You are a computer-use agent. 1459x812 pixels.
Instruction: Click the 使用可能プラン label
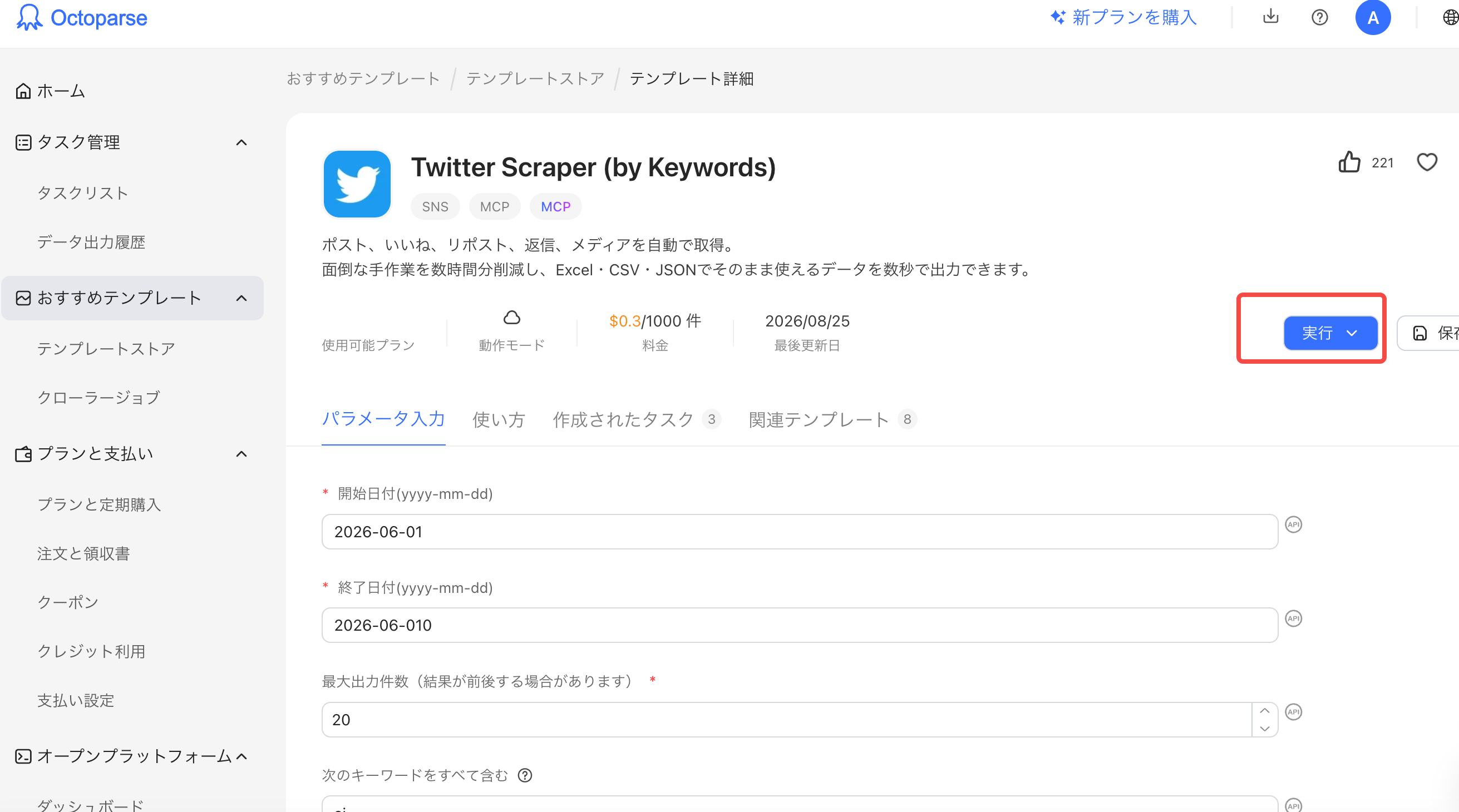[368, 345]
